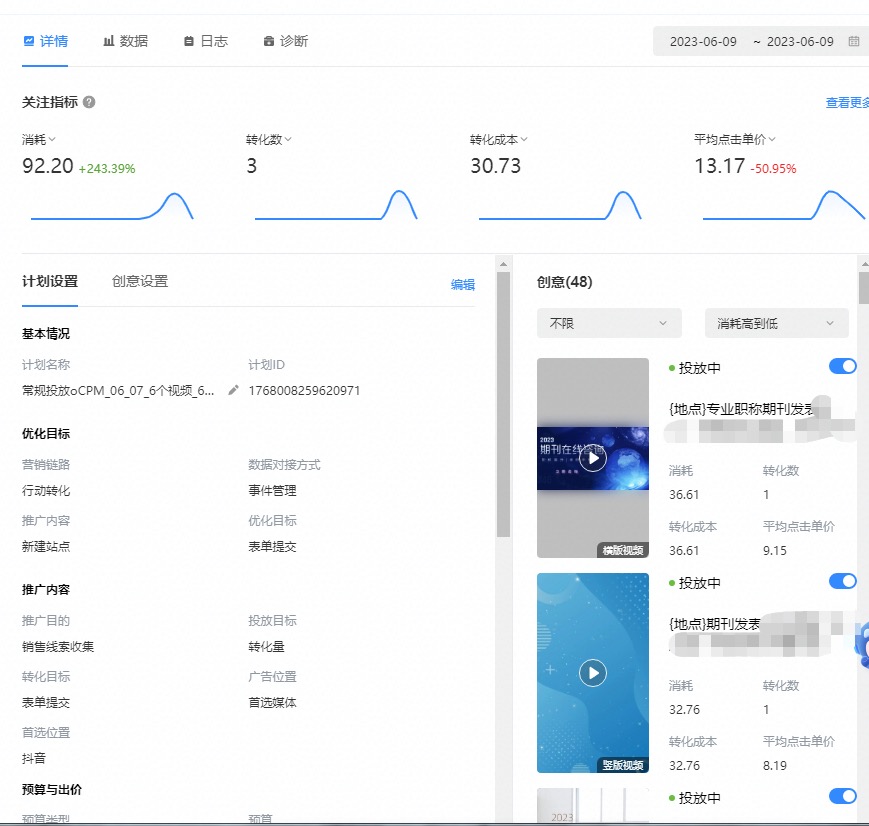
Task: Click the 详情 chart icon
Action: [x=29, y=41]
